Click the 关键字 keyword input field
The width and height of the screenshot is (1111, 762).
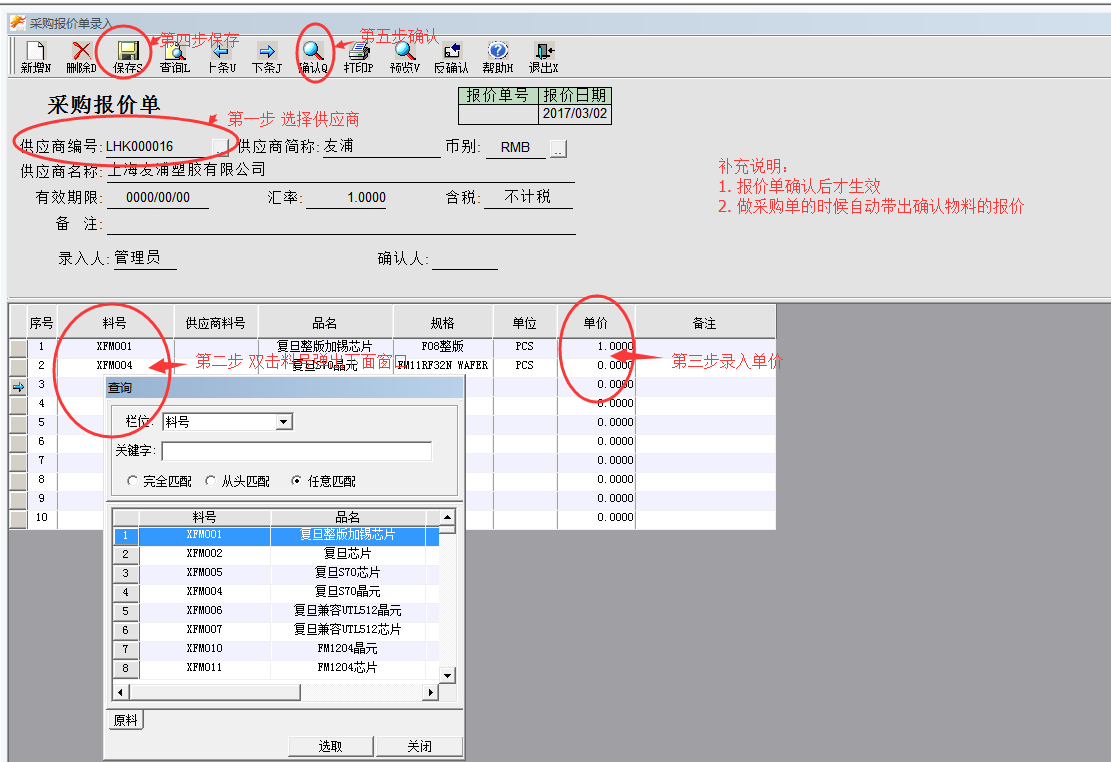click(x=296, y=451)
